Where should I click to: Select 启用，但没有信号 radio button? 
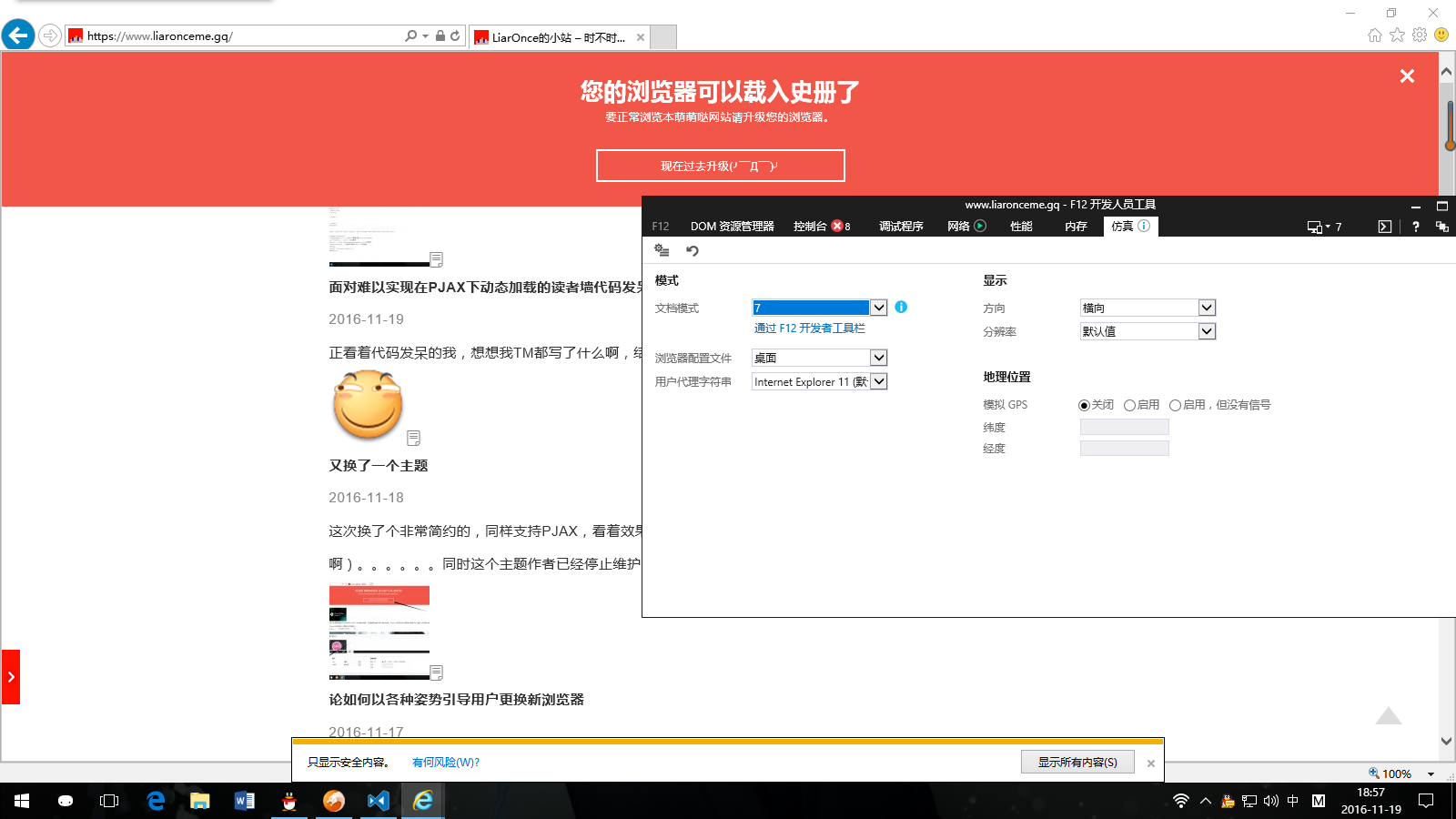point(1175,405)
